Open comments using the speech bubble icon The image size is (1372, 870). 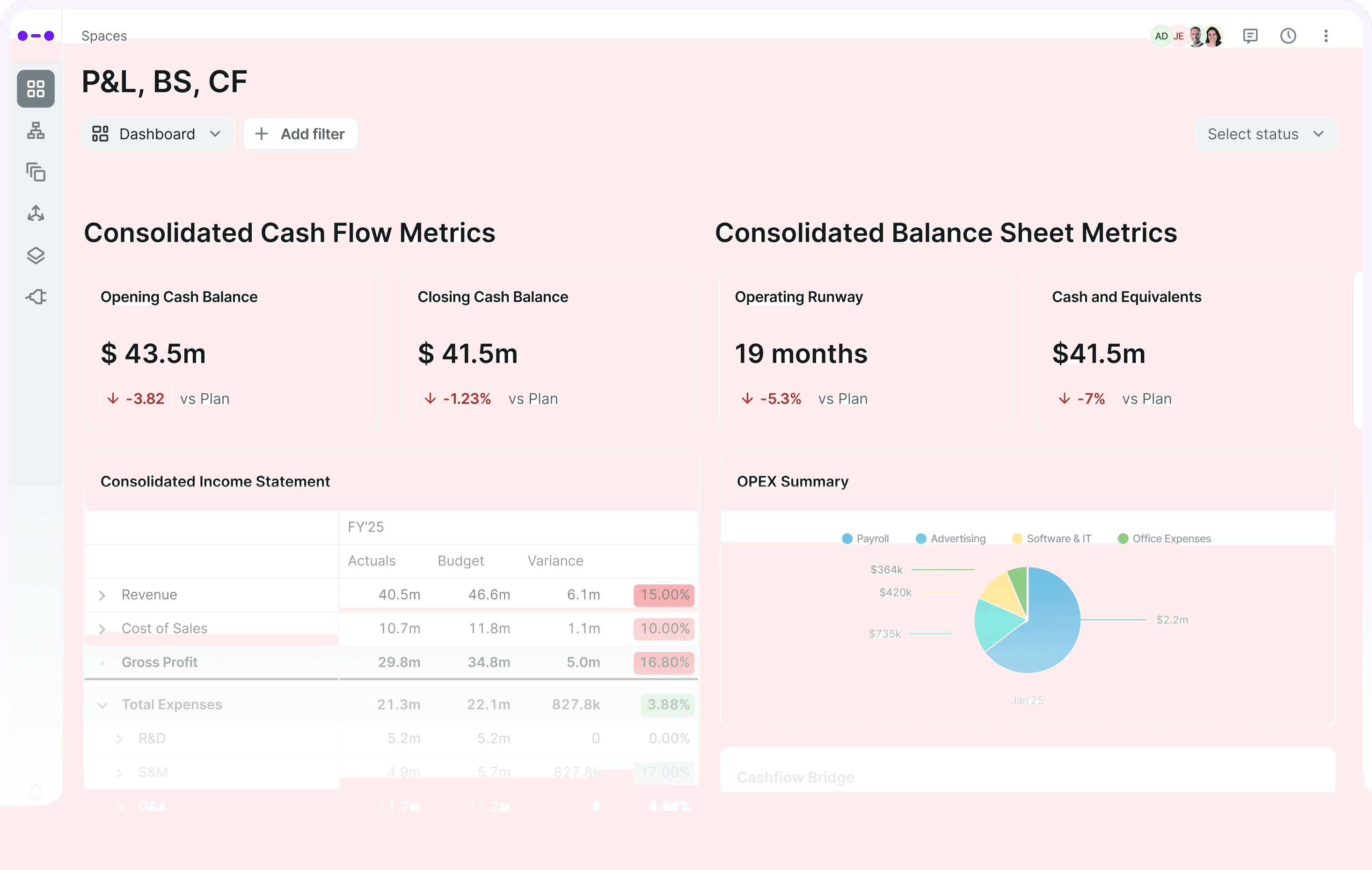1251,36
